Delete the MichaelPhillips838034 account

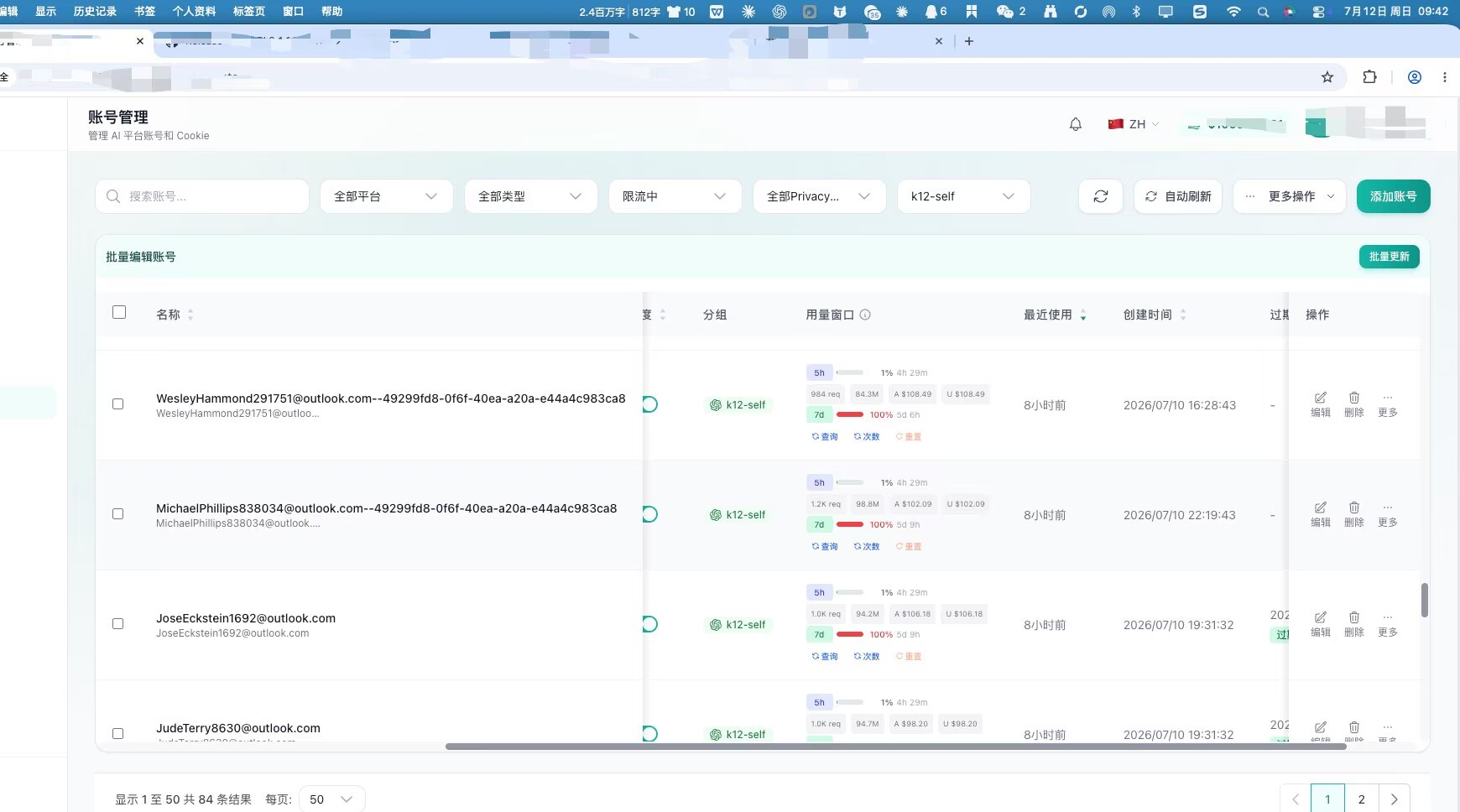pyautogui.click(x=1353, y=514)
